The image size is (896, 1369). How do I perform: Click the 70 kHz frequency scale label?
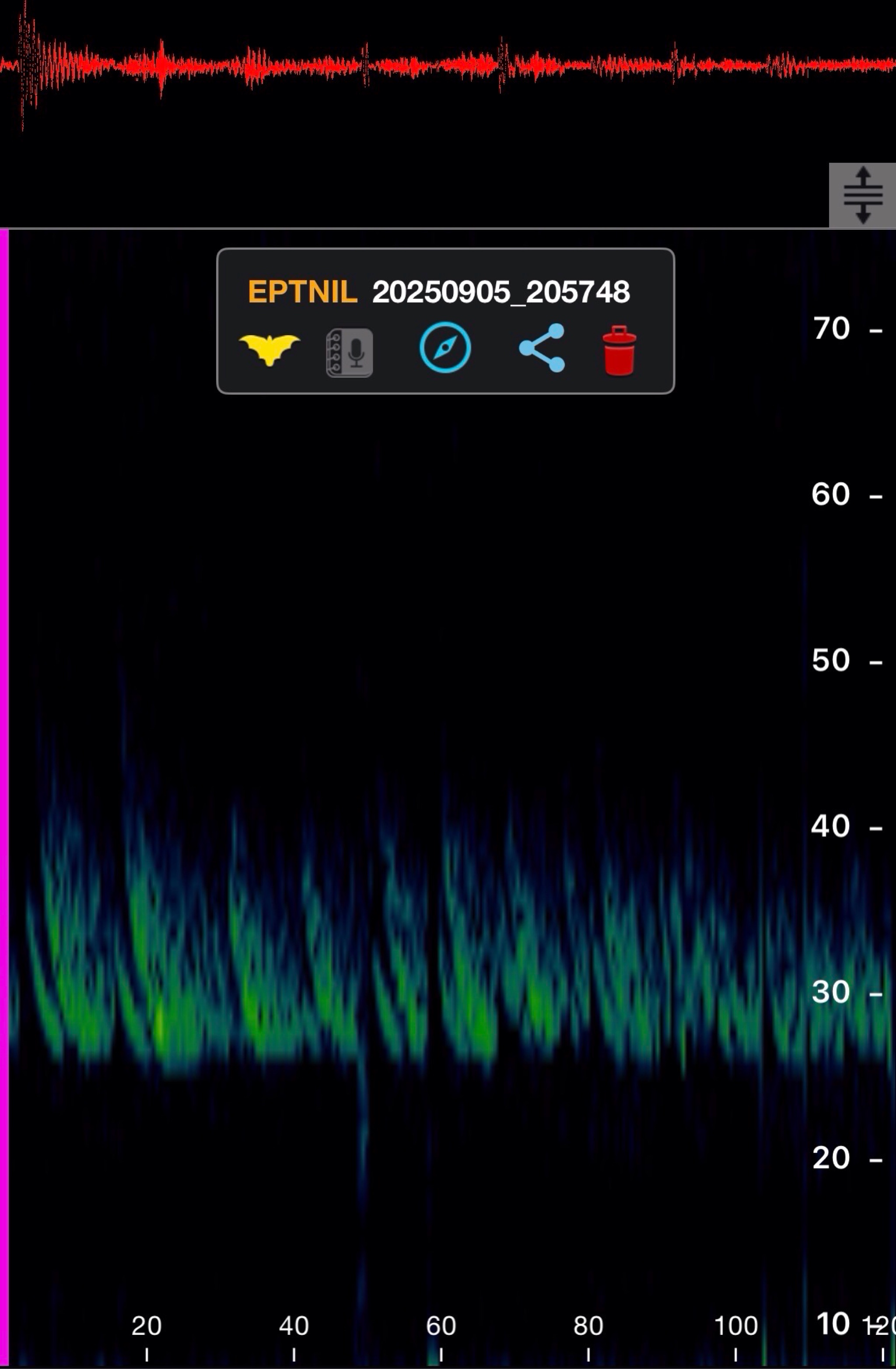pyautogui.click(x=831, y=329)
